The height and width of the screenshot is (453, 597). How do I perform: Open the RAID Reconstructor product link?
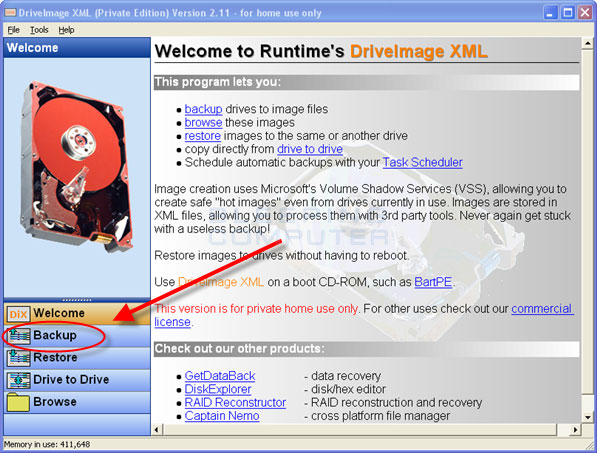(x=235, y=403)
